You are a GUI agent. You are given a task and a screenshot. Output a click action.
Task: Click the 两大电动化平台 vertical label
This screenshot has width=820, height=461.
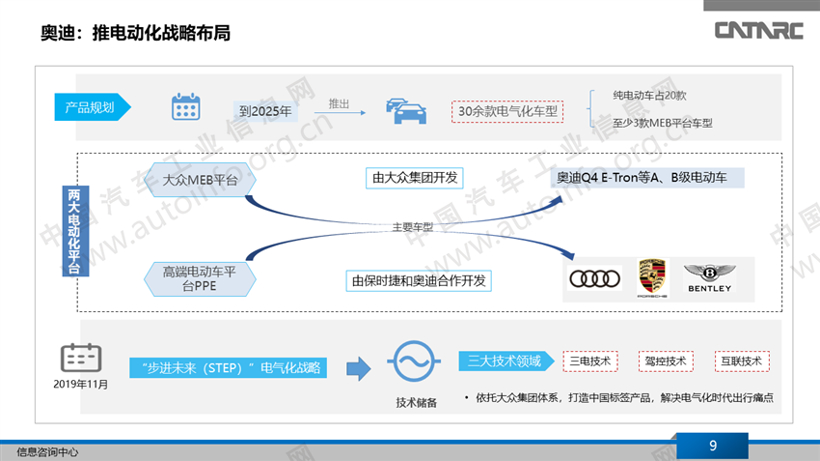74,230
